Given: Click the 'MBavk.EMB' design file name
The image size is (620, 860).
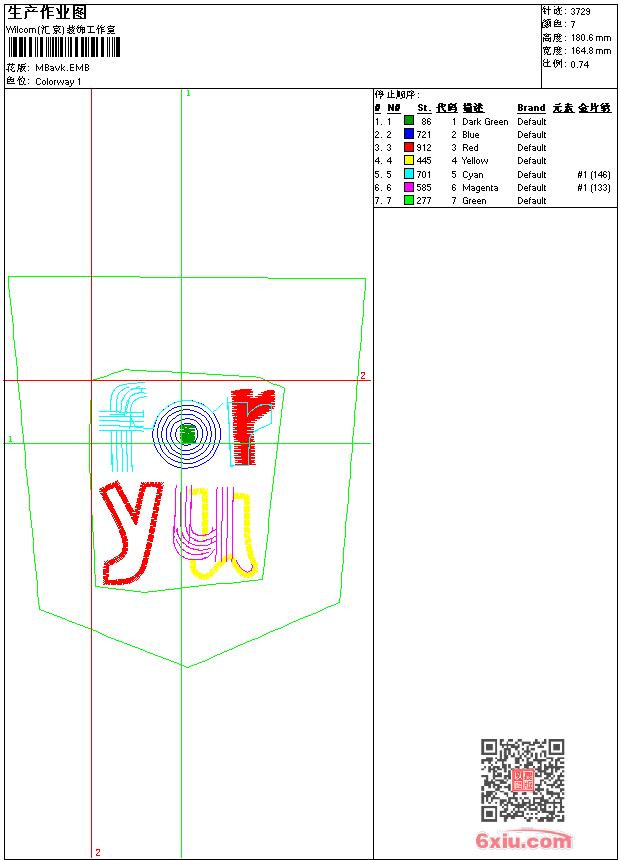Looking at the screenshot, I should coord(63,68).
